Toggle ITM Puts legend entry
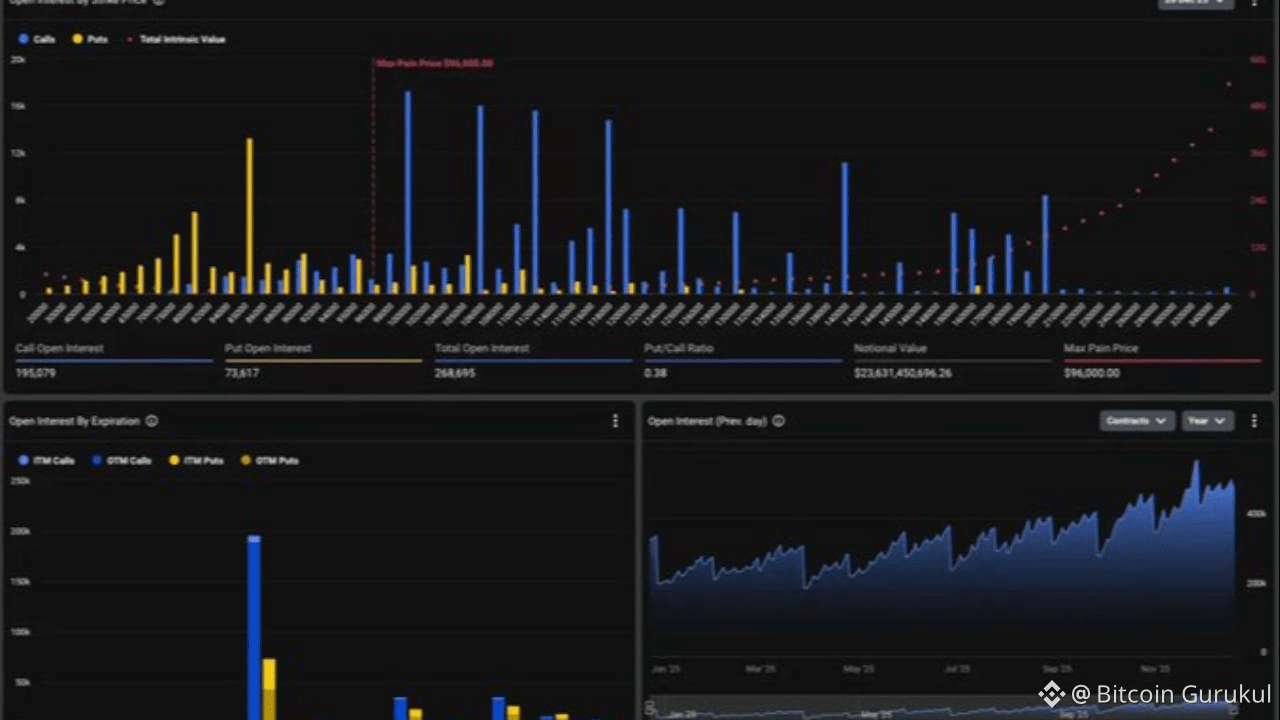Screen dimensions: 1280x720 196,461
